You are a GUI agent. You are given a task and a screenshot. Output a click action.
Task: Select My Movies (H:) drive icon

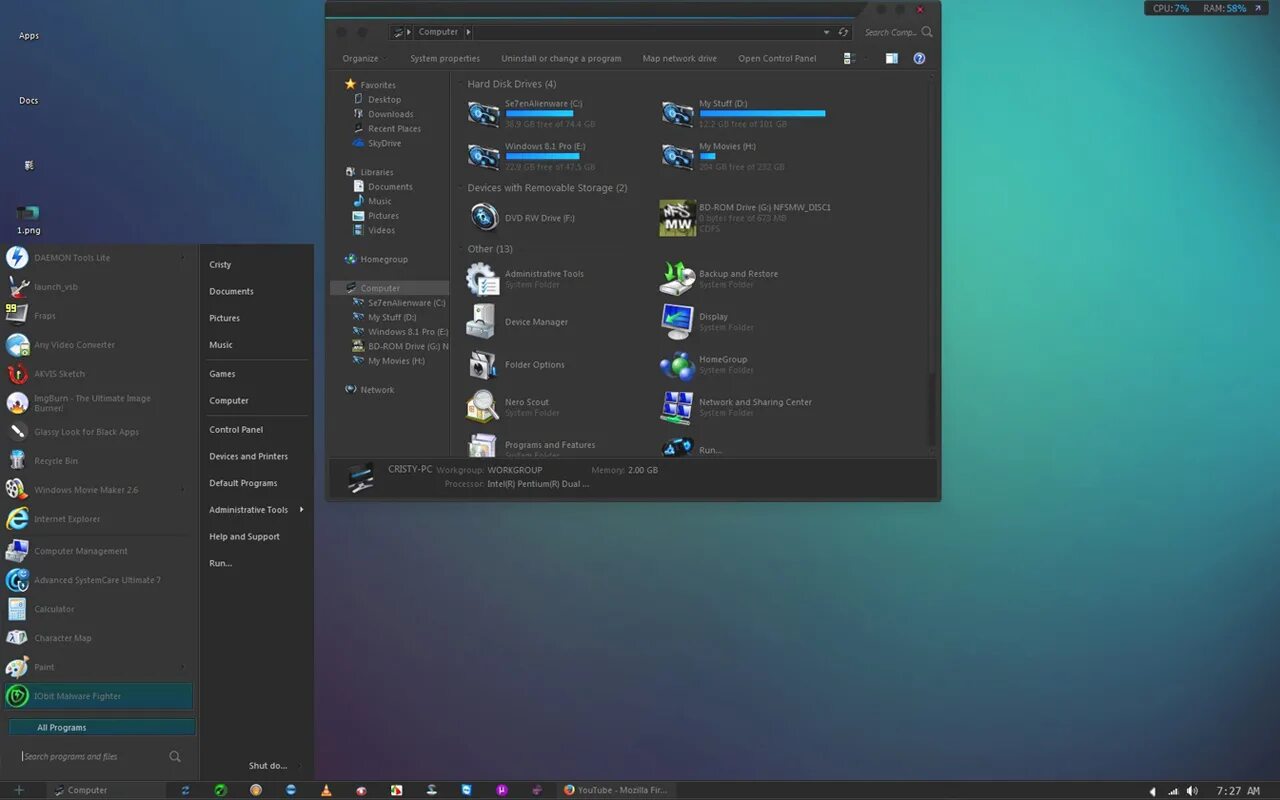tap(678, 156)
